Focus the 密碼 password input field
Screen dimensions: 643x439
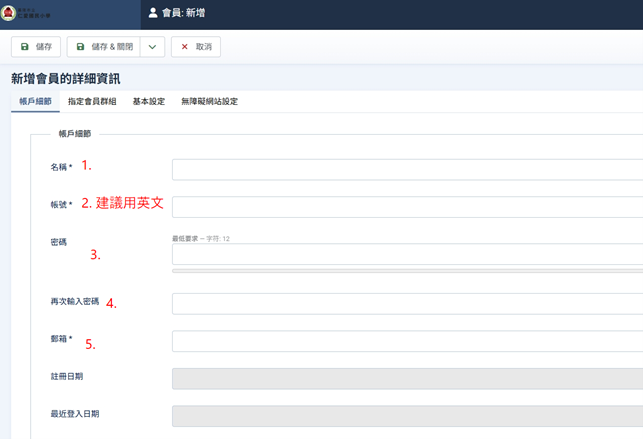tap(407, 255)
